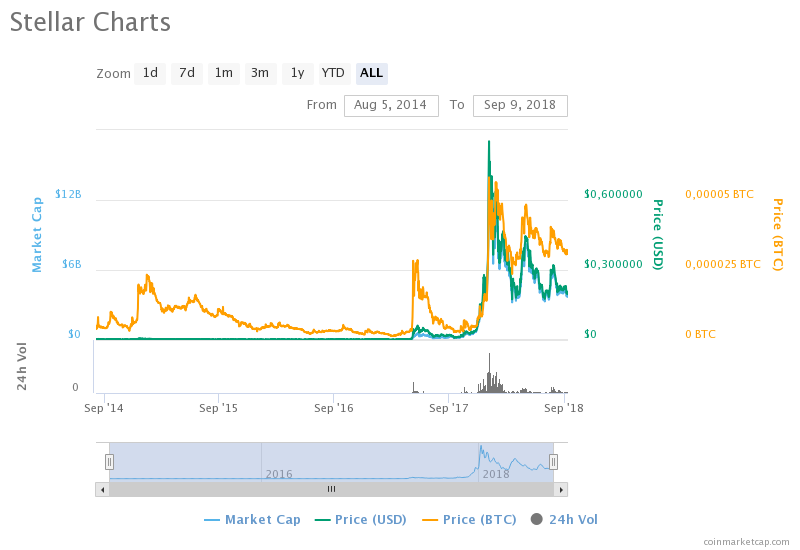This screenshot has height=550, width=800.
Task: Click the $0,300000 price label
Action: pos(613,264)
